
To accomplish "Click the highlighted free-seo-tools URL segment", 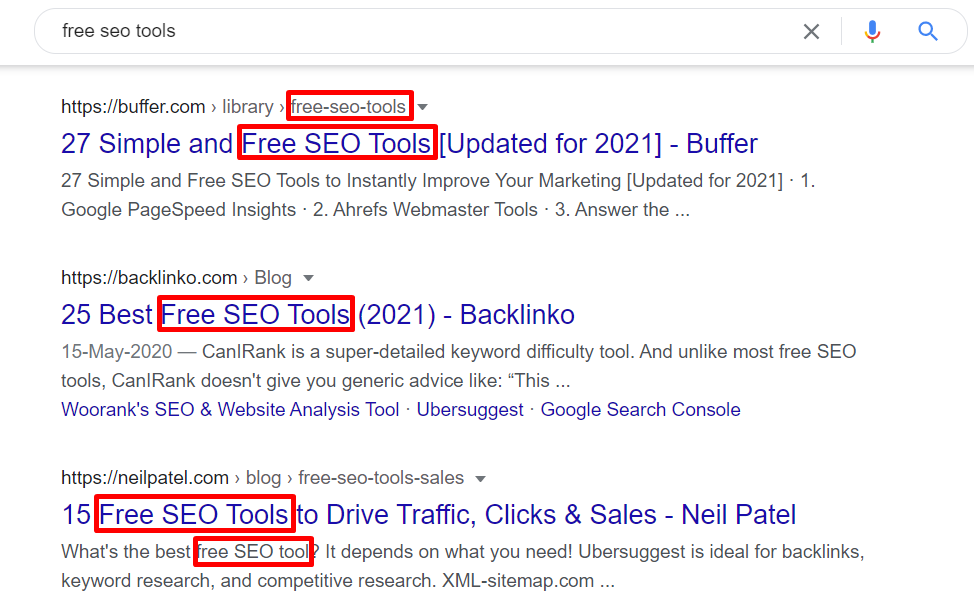I will point(348,106).
